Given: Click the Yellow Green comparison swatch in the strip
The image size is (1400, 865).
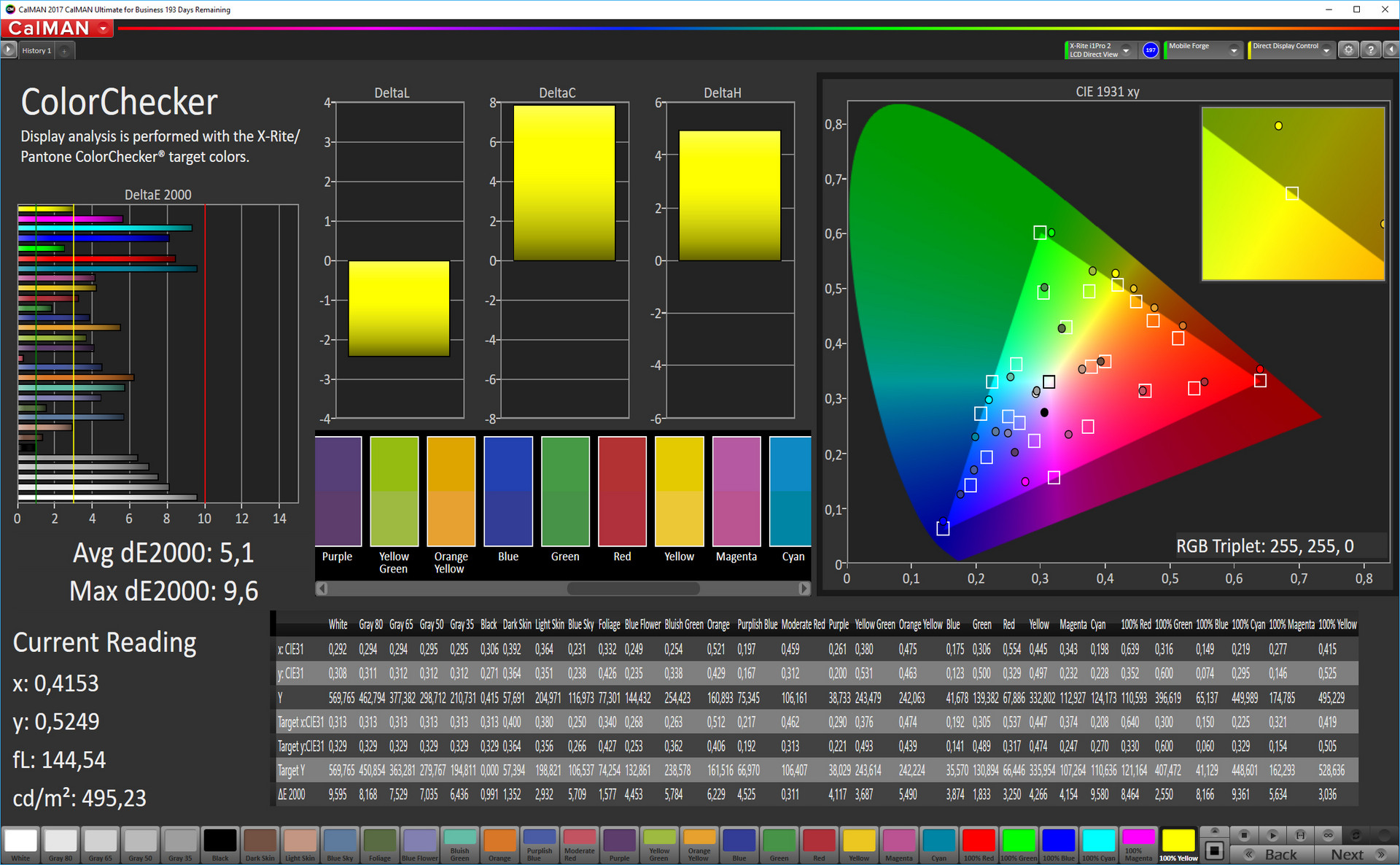Looking at the screenshot, I should tap(394, 491).
